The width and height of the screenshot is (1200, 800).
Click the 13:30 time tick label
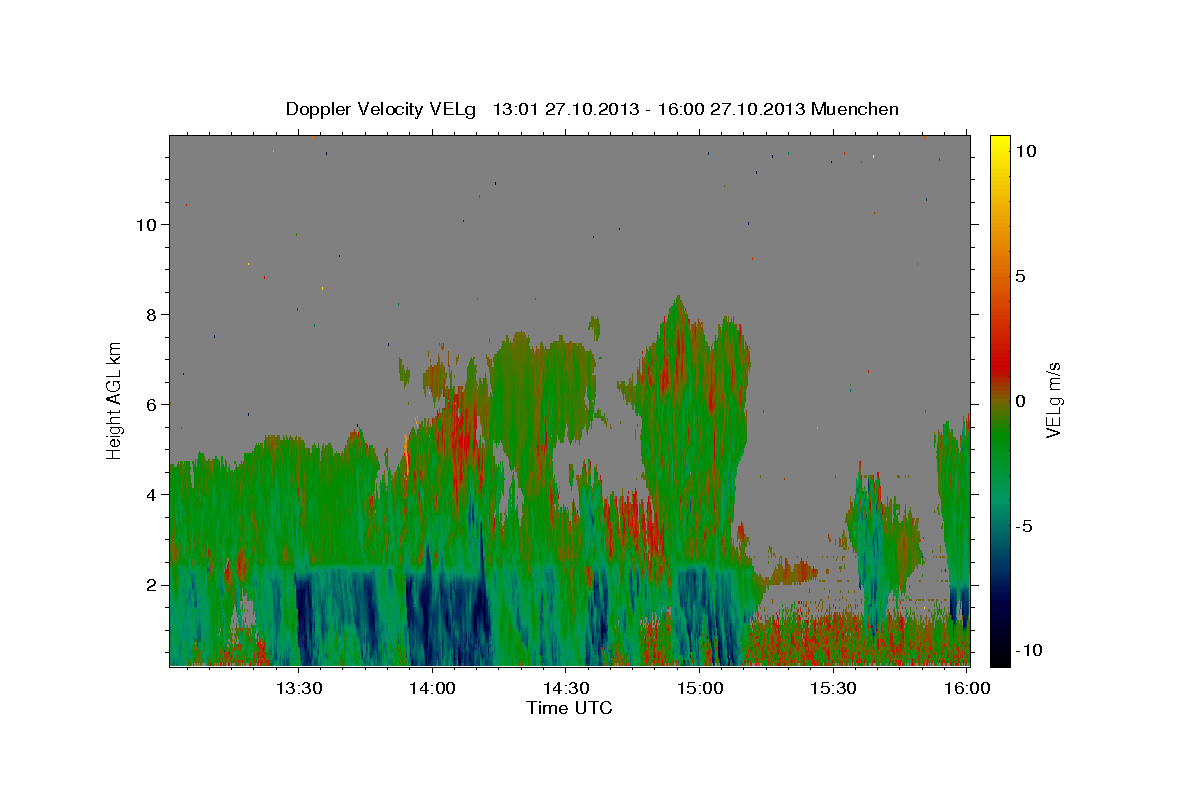coord(298,688)
